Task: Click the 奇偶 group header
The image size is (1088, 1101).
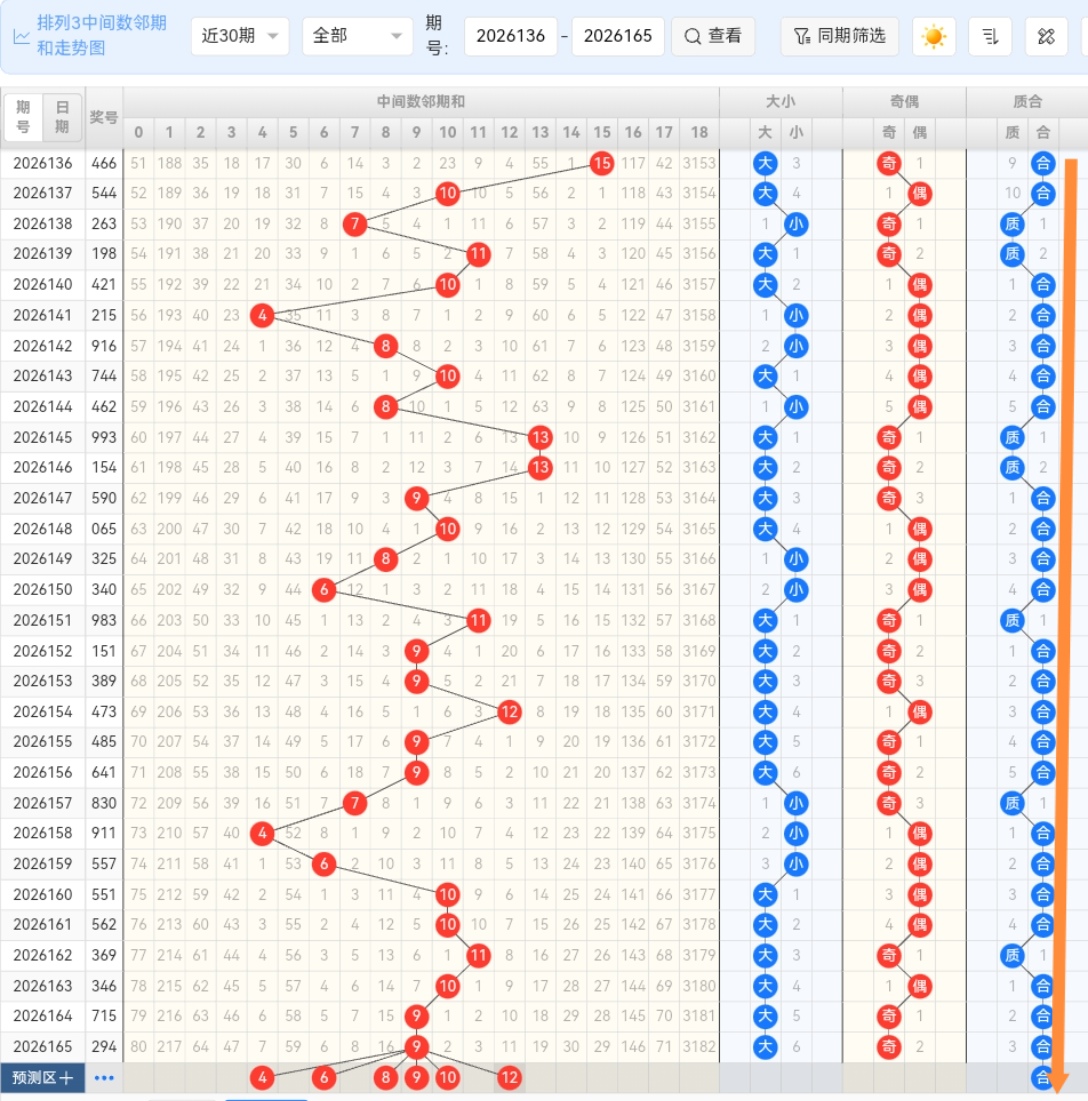Action: (904, 102)
